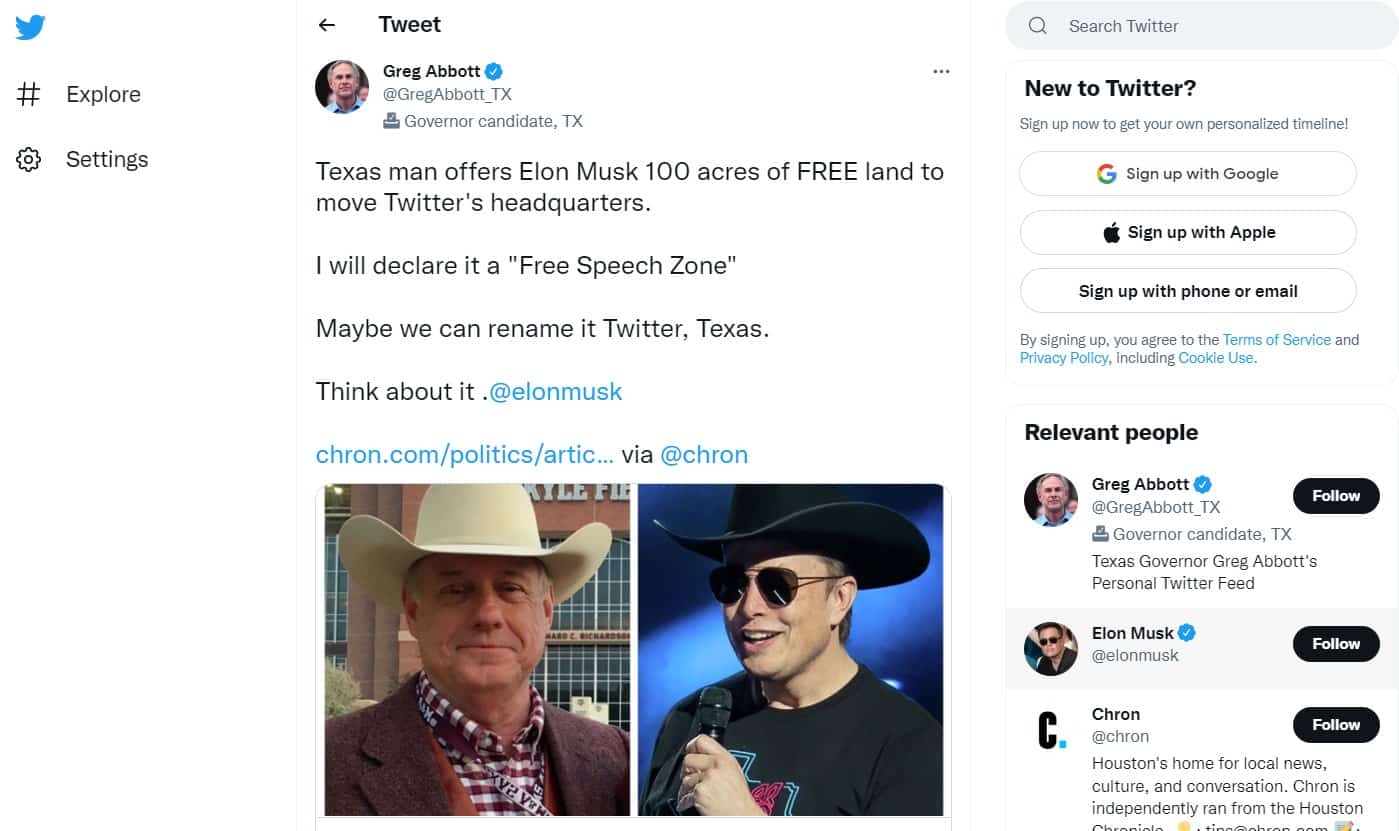Open Settings from the sidebar
The height and width of the screenshot is (831, 1399).
pos(106,160)
